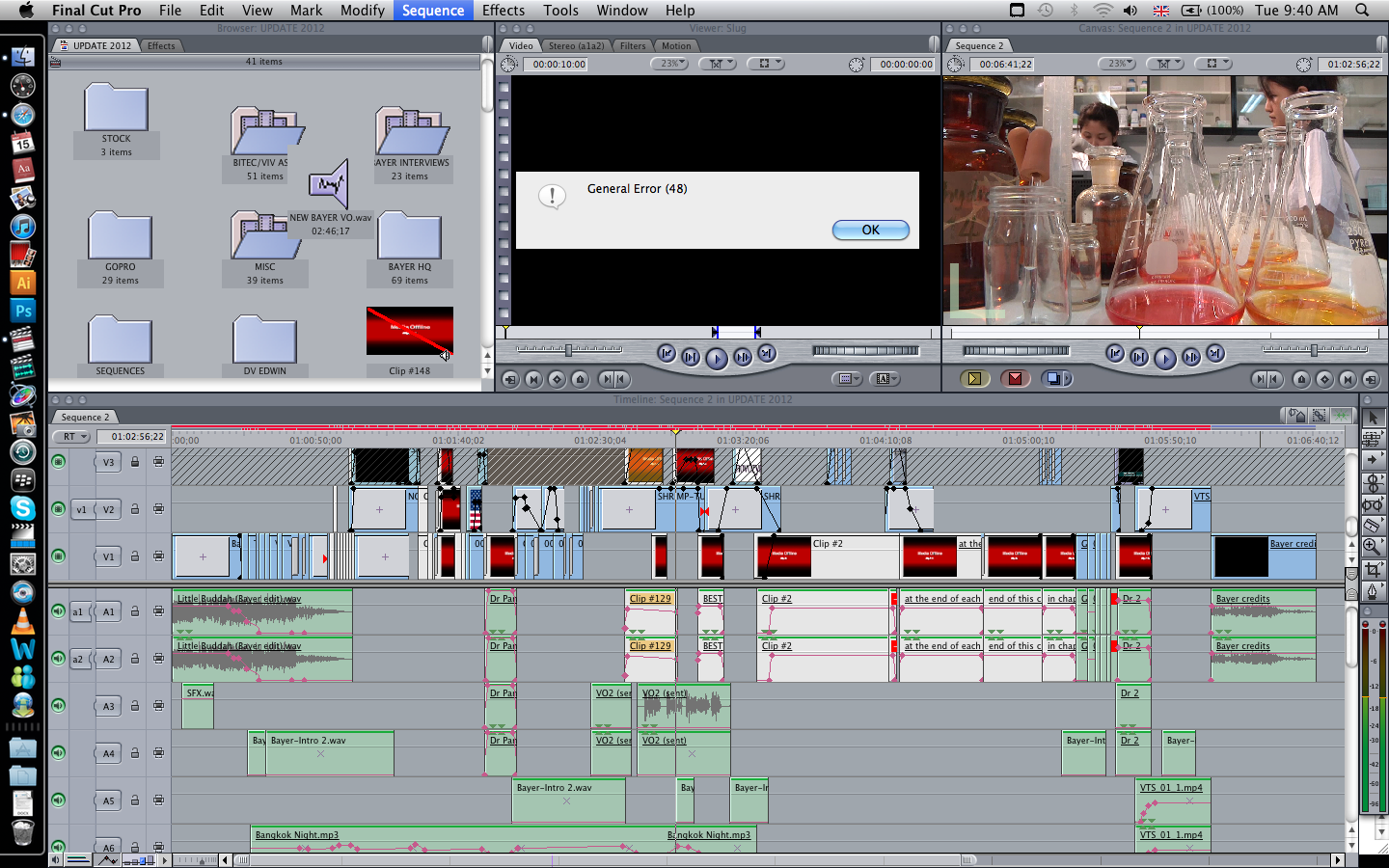1389x868 pixels.
Task: Click OK on General Error dialog
Action: (x=870, y=230)
